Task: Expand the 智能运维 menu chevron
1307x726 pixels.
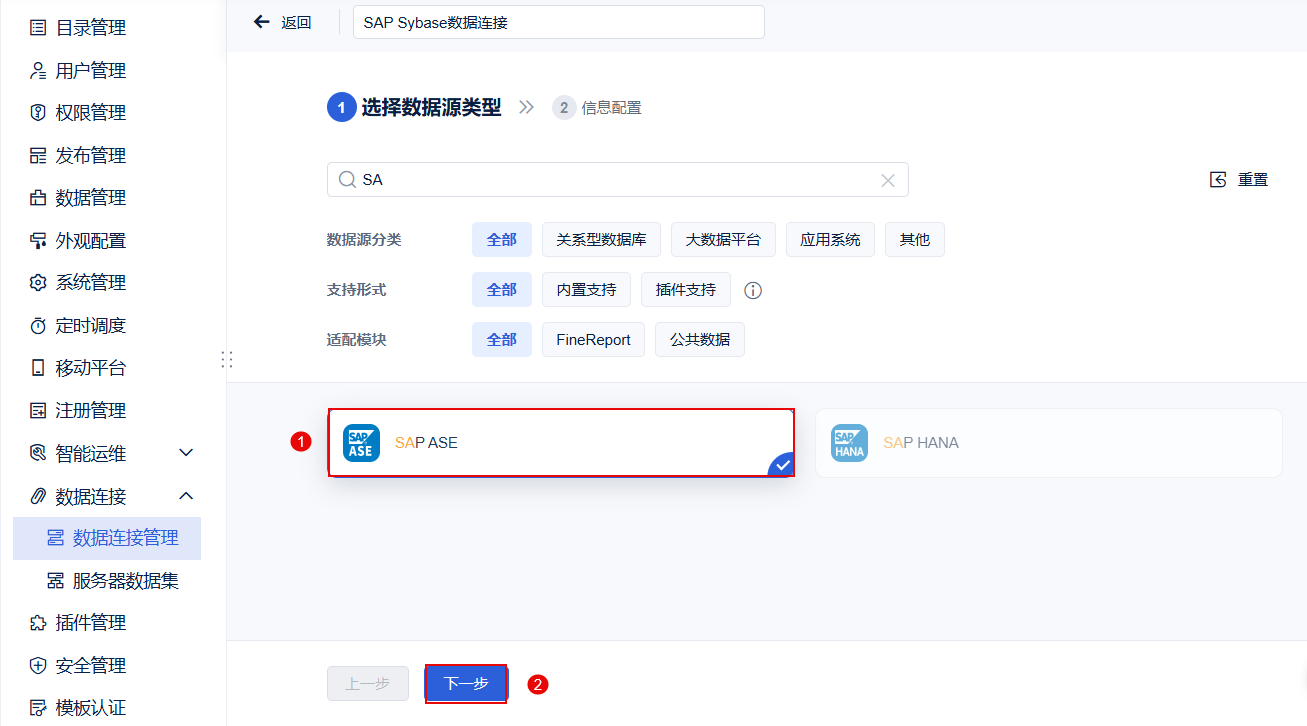Action: click(x=186, y=453)
